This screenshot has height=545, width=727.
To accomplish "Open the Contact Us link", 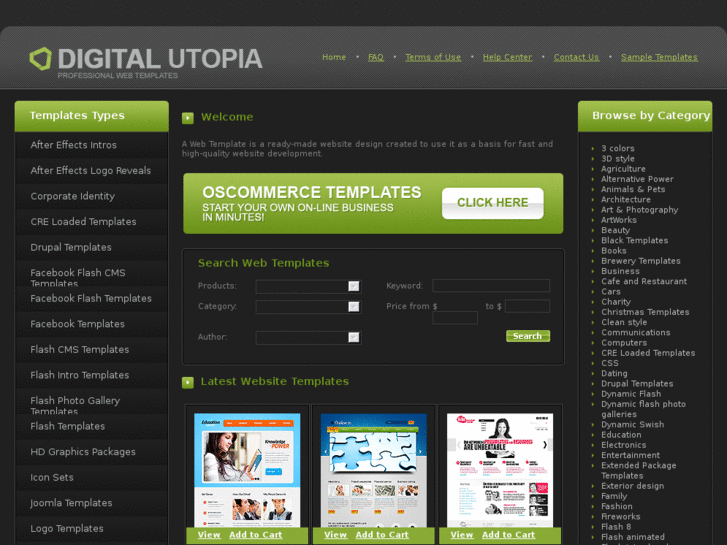I will (576, 57).
